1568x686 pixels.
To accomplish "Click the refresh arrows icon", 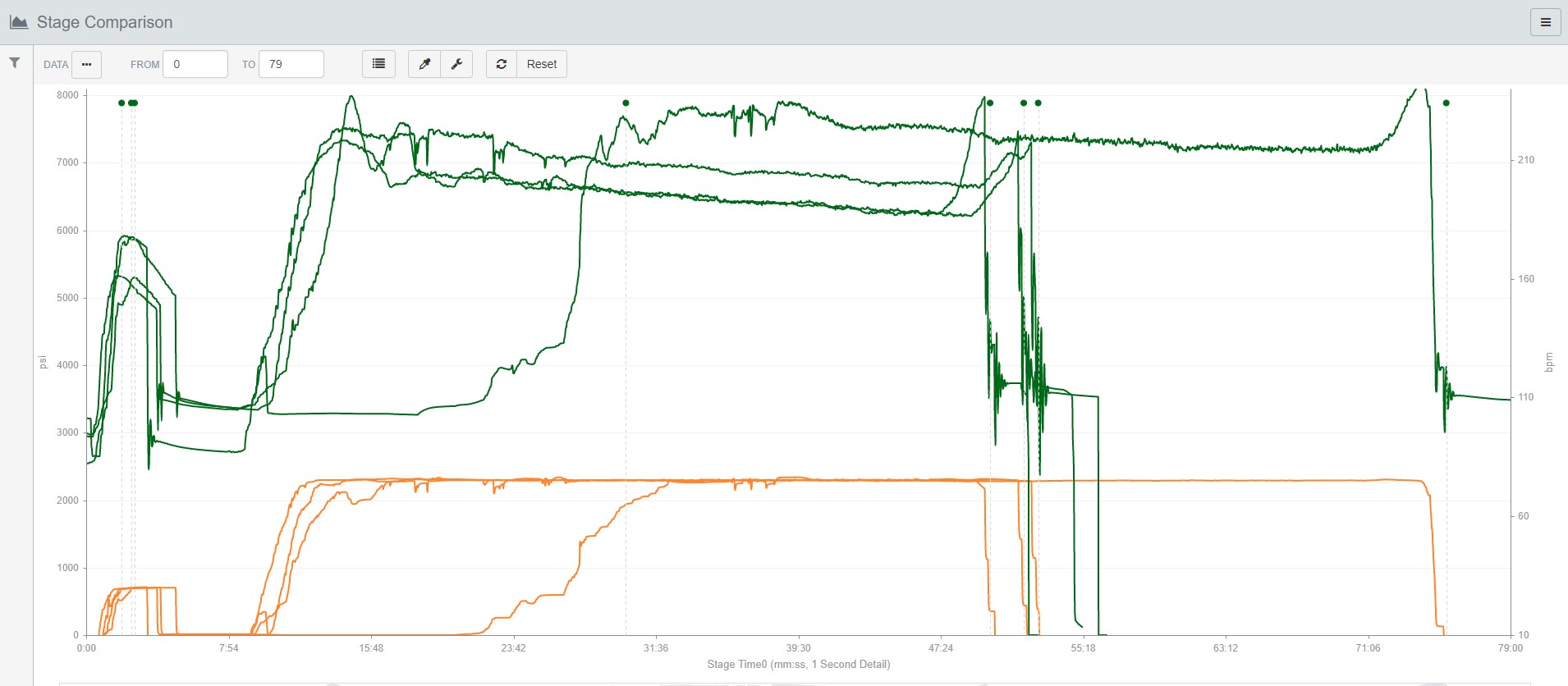I will (x=502, y=64).
